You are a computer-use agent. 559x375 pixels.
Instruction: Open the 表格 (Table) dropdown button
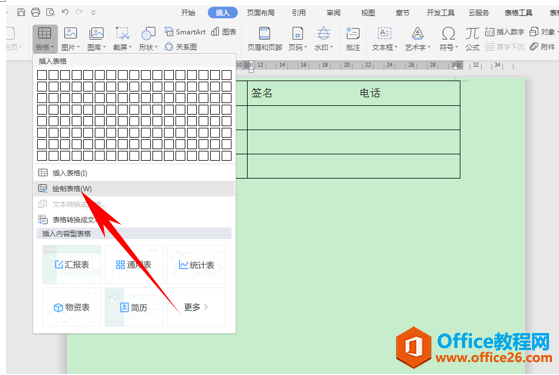click(x=45, y=38)
